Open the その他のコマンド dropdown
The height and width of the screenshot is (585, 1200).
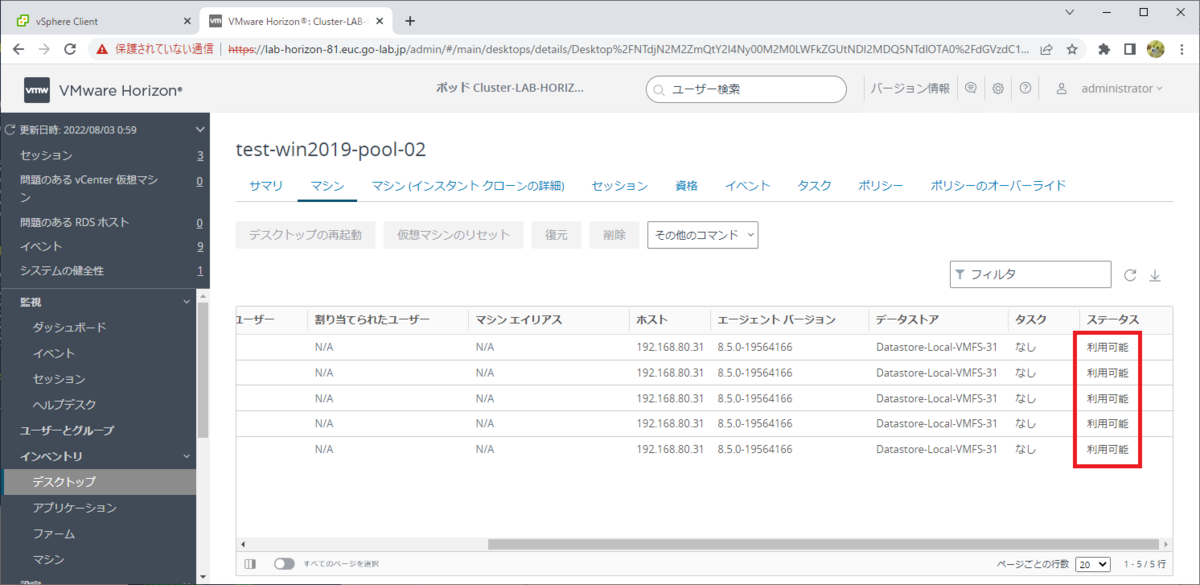[x=703, y=235]
